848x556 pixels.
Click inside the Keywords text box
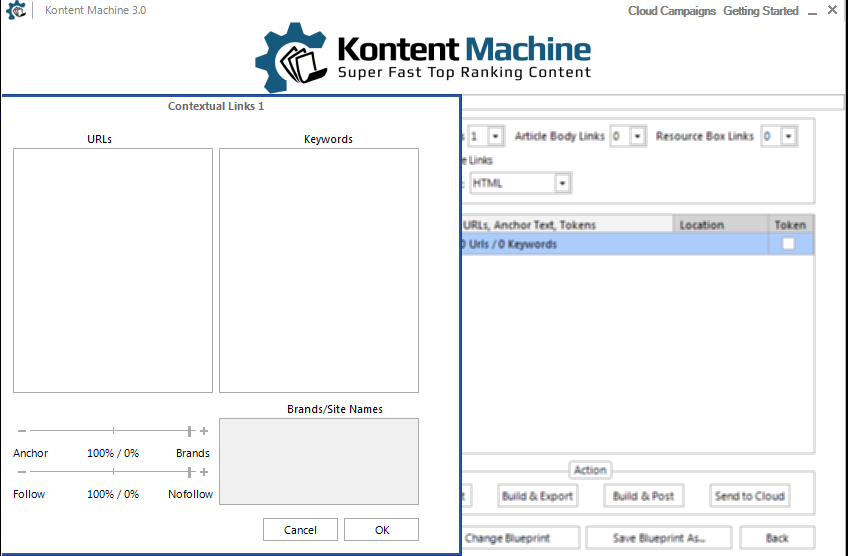319,270
